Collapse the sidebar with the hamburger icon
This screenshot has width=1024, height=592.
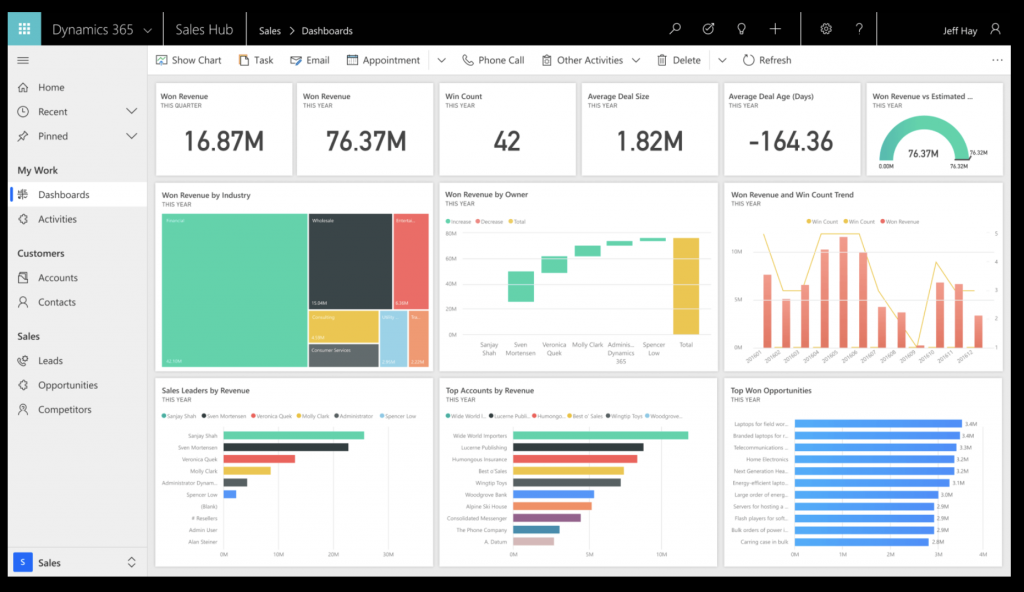(x=23, y=60)
